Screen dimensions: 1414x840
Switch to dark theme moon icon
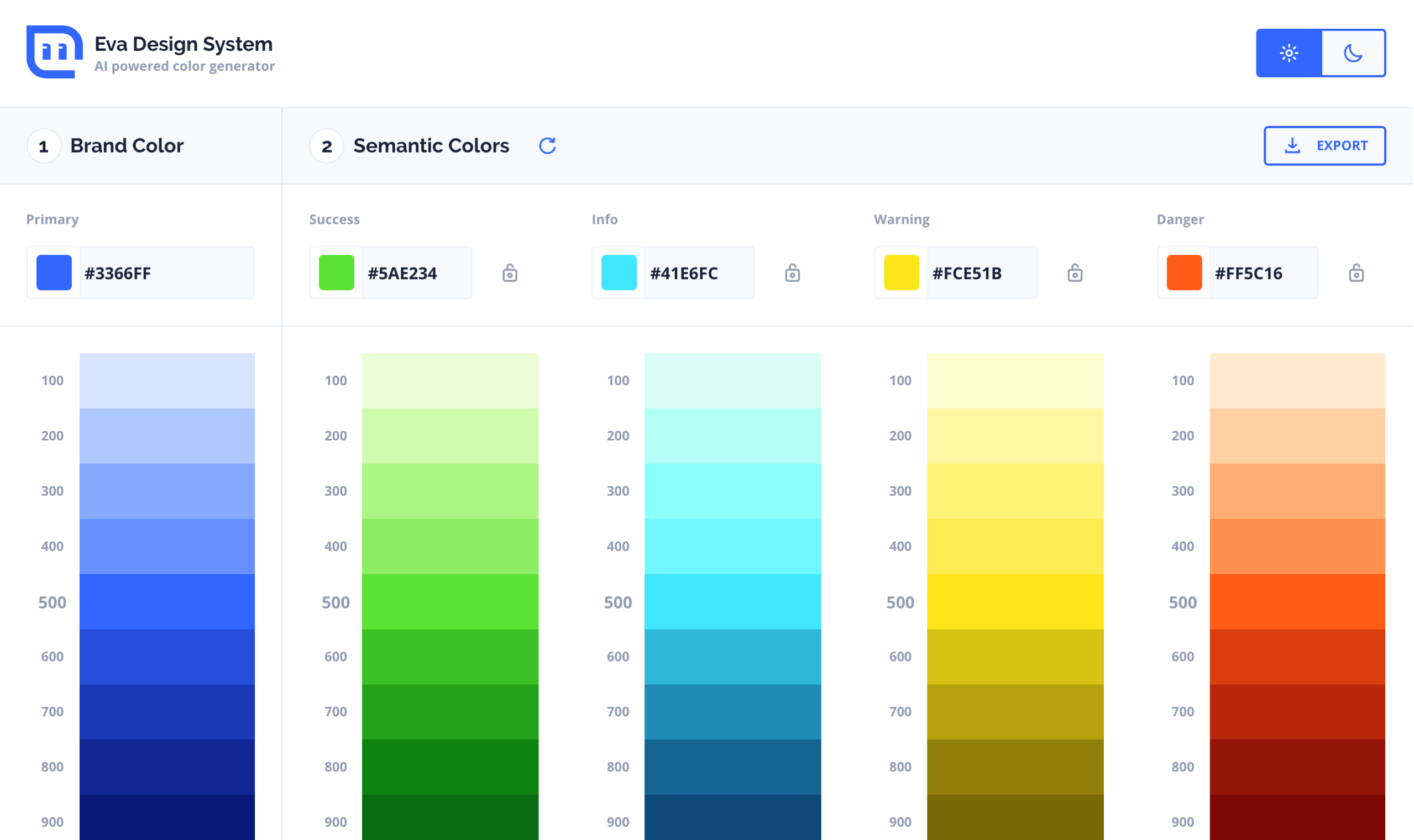click(x=1352, y=53)
